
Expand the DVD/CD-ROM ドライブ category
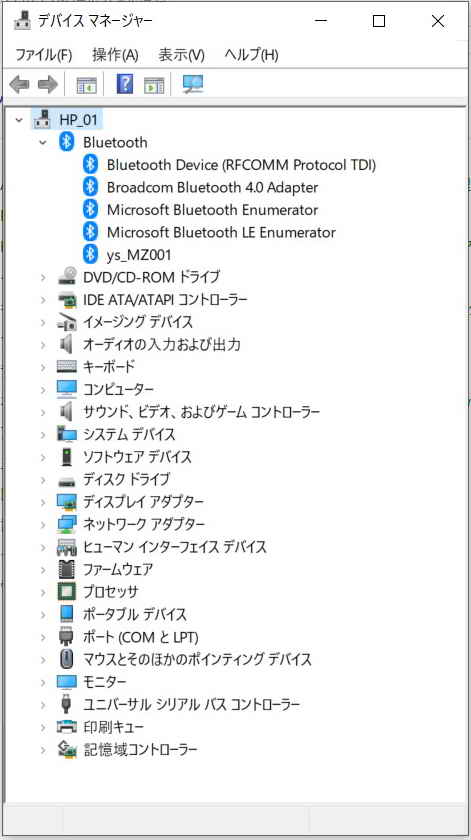(43, 278)
